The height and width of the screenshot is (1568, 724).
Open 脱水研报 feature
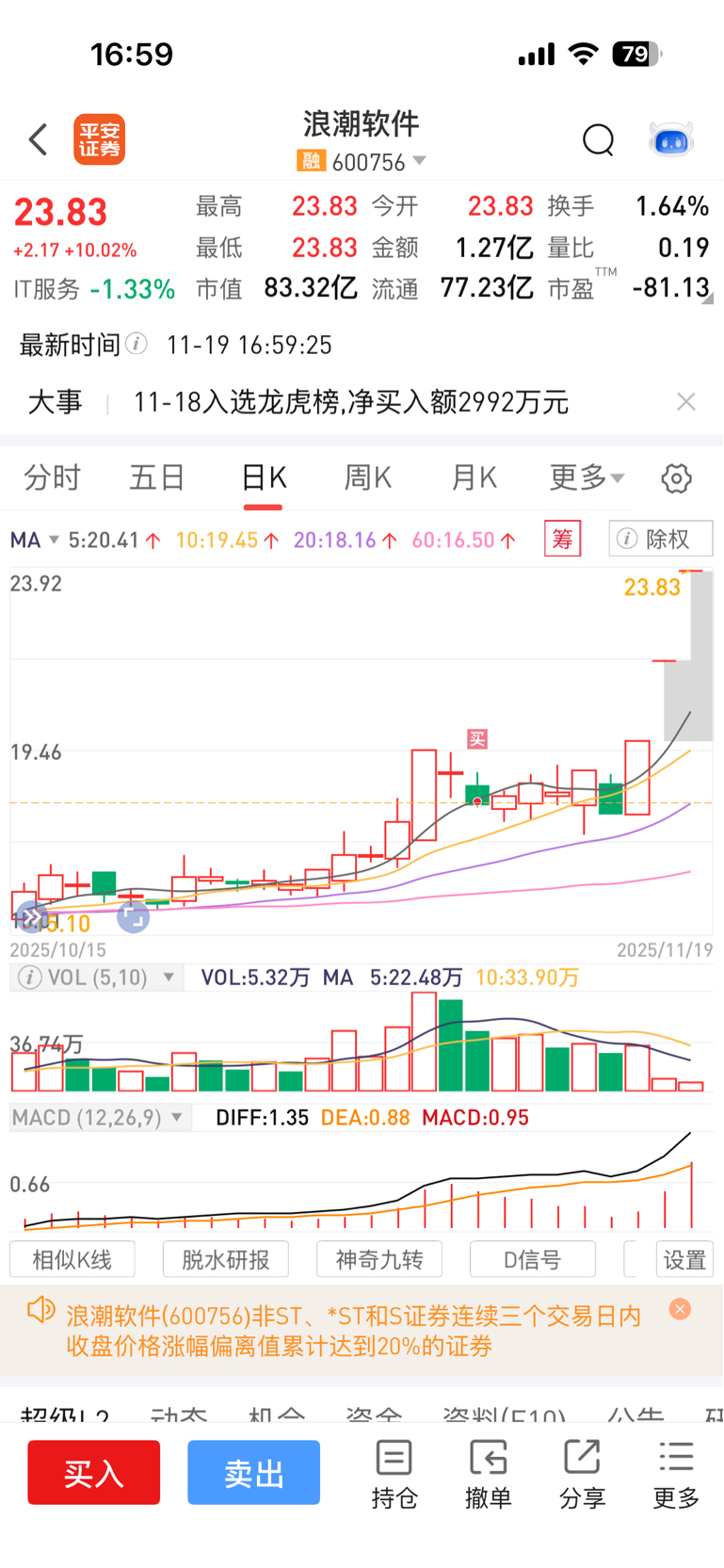(x=226, y=1259)
